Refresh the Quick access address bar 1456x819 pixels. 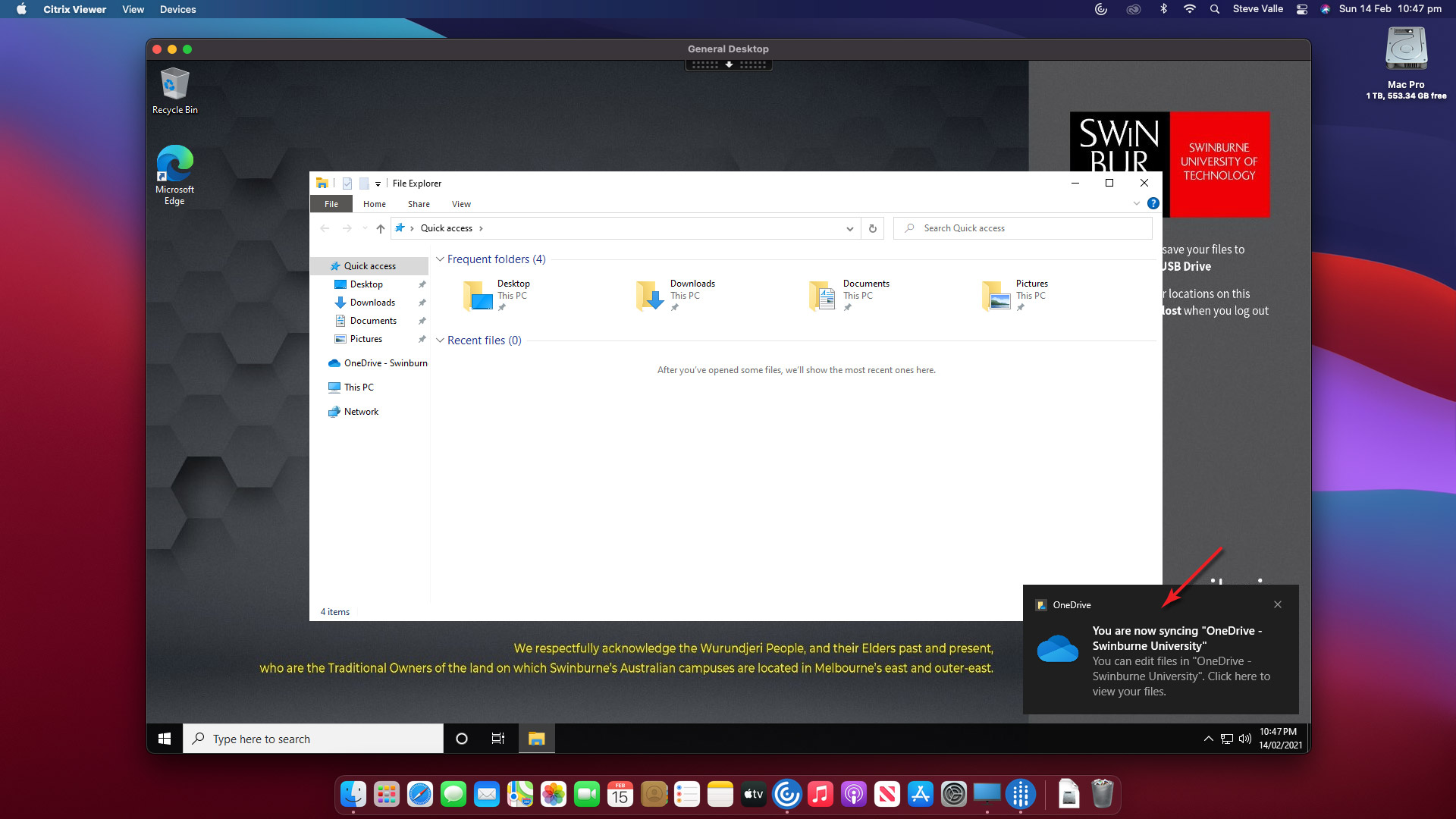coord(873,228)
